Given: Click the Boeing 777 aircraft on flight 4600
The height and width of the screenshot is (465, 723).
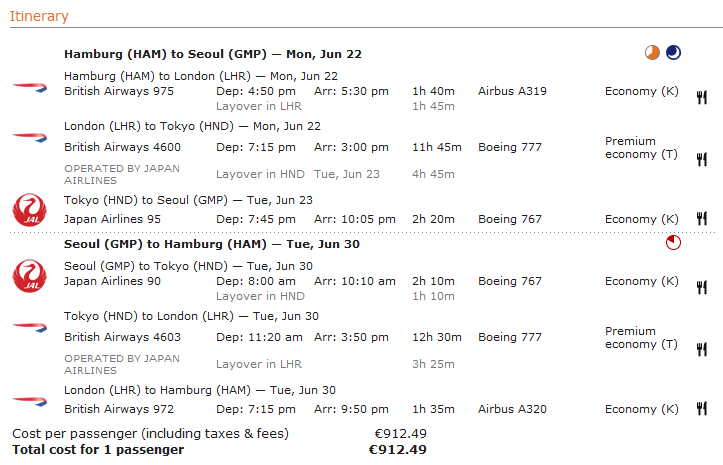Looking at the screenshot, I should click(510, 147).
